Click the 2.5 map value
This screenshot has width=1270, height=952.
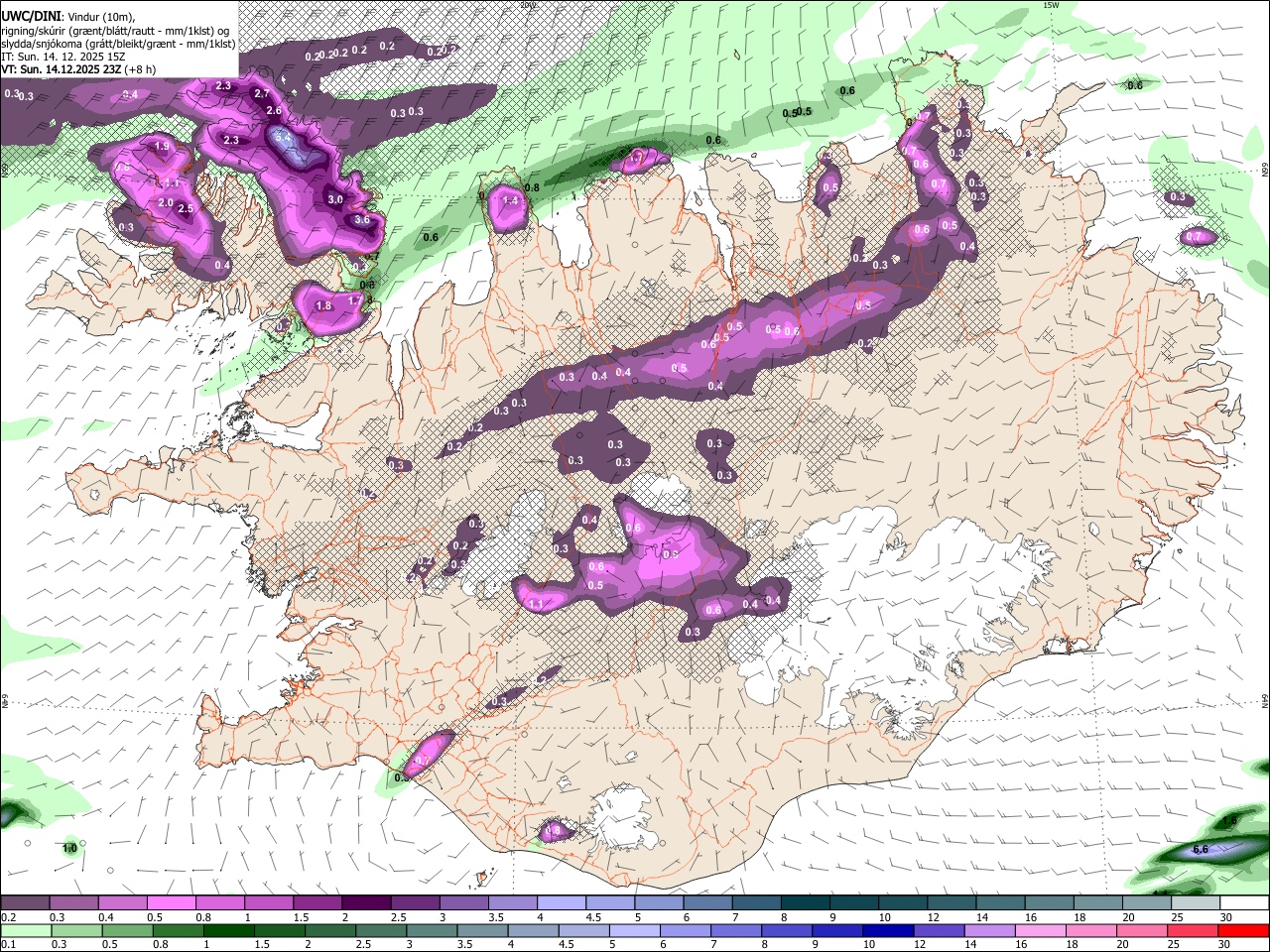click(x=186, y=209)
